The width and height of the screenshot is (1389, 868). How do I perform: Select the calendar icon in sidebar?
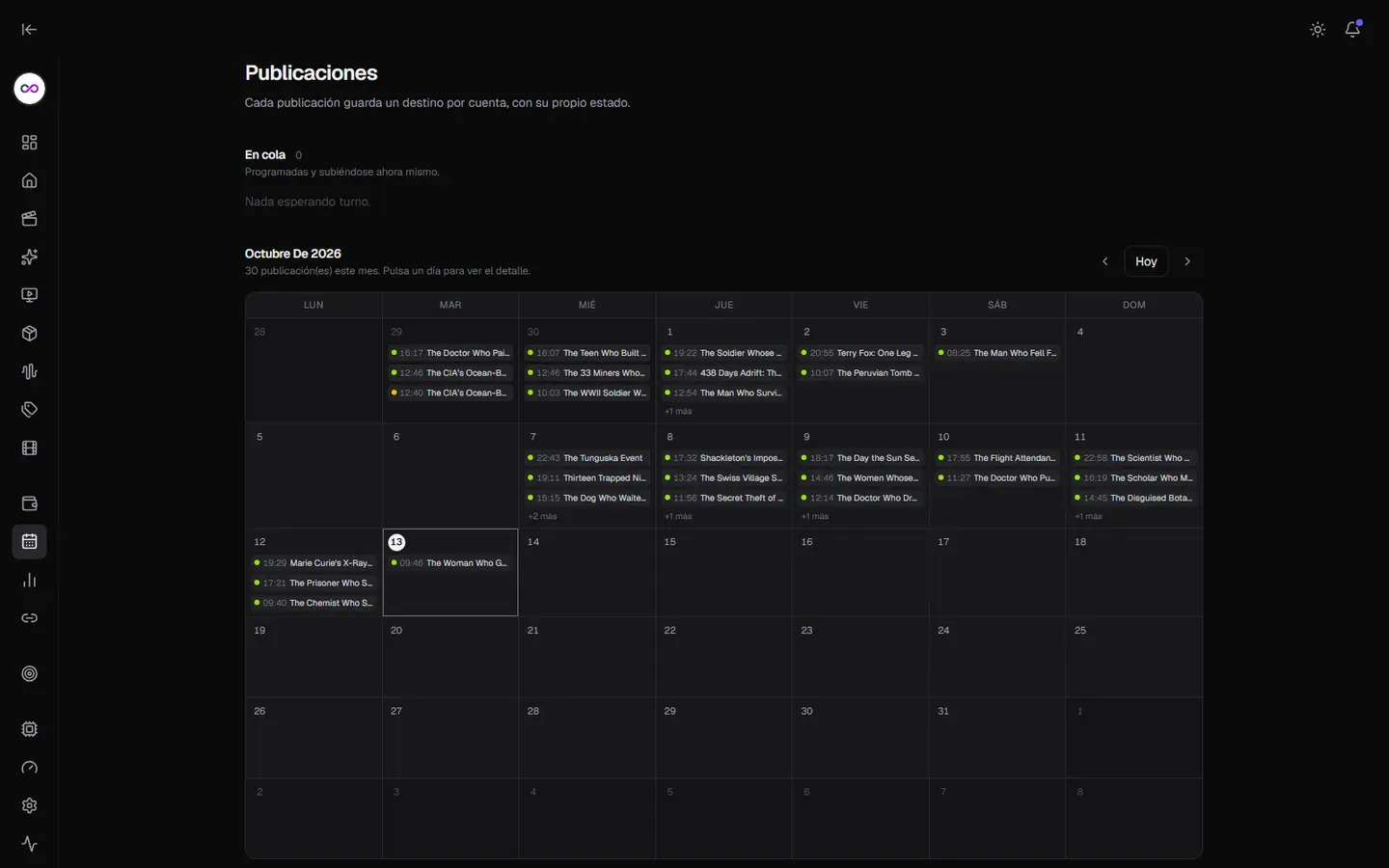[30, 542]
